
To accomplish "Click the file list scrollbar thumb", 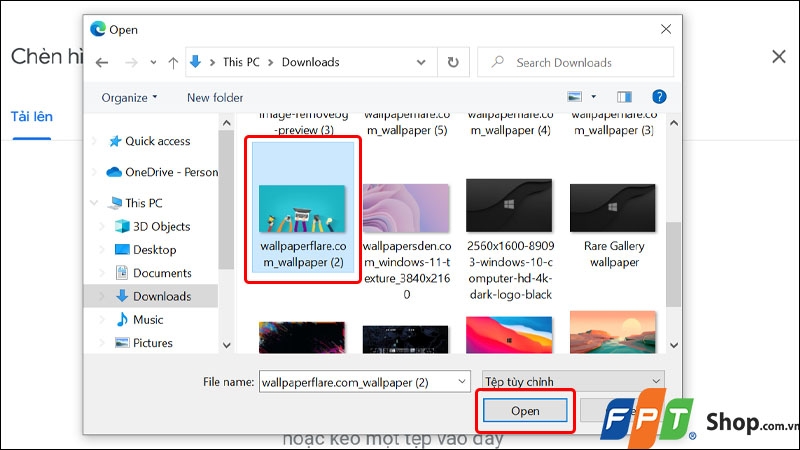I will (x=673, y=264).
